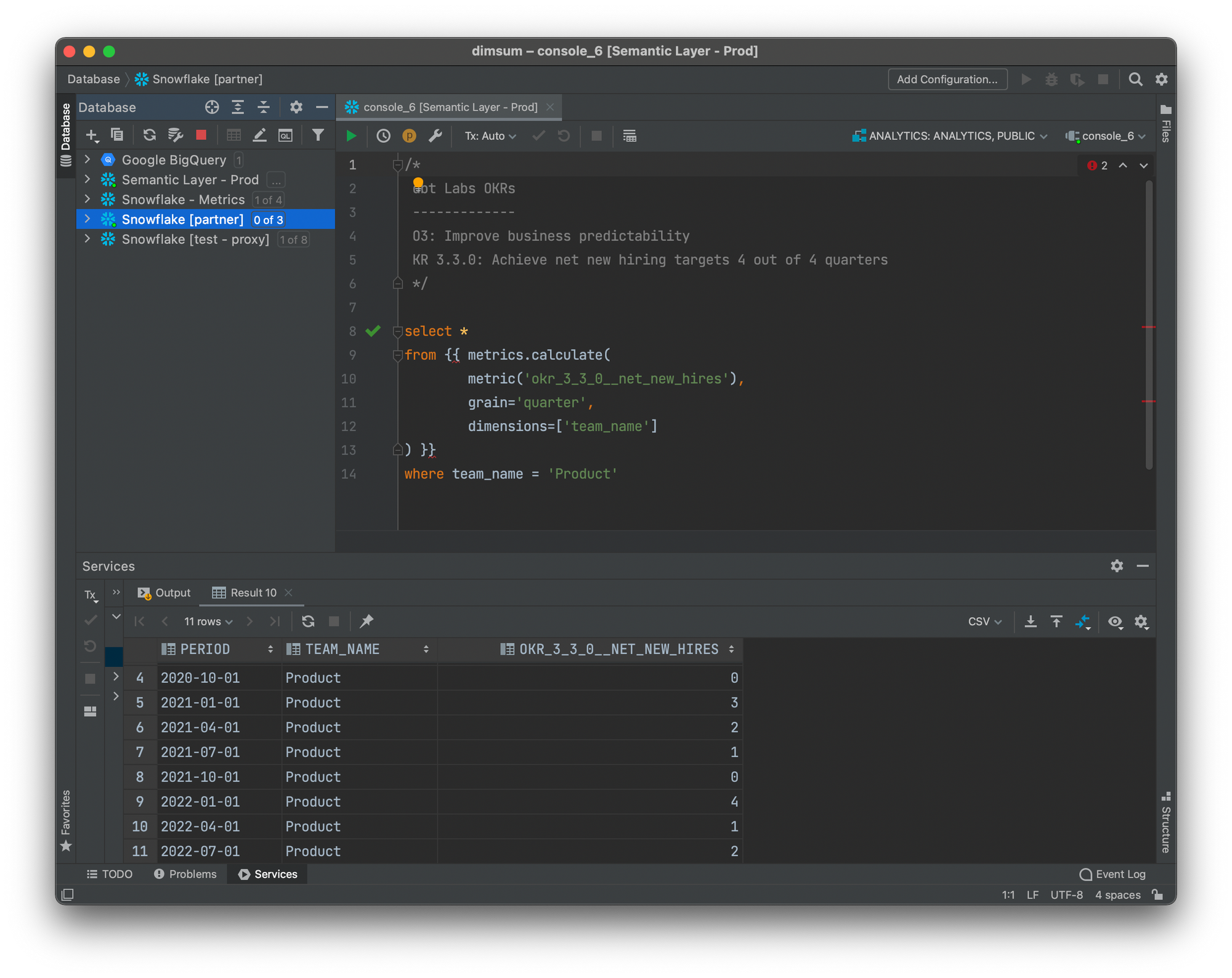Open the Services tool window tab
This screenshot has width=1232, height=978.
tap(267, 875)
